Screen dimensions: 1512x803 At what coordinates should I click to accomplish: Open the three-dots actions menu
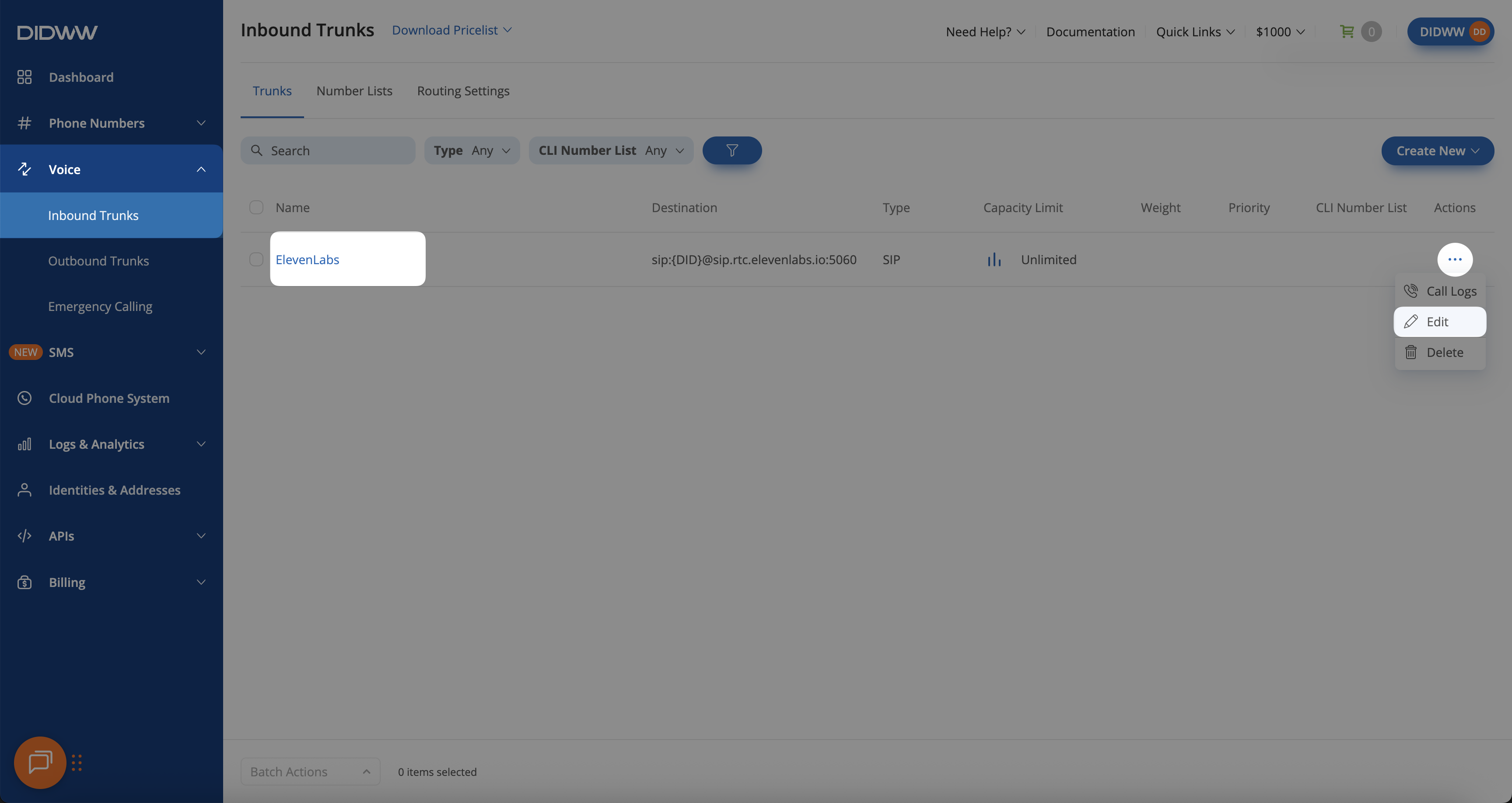(1455, 259)
